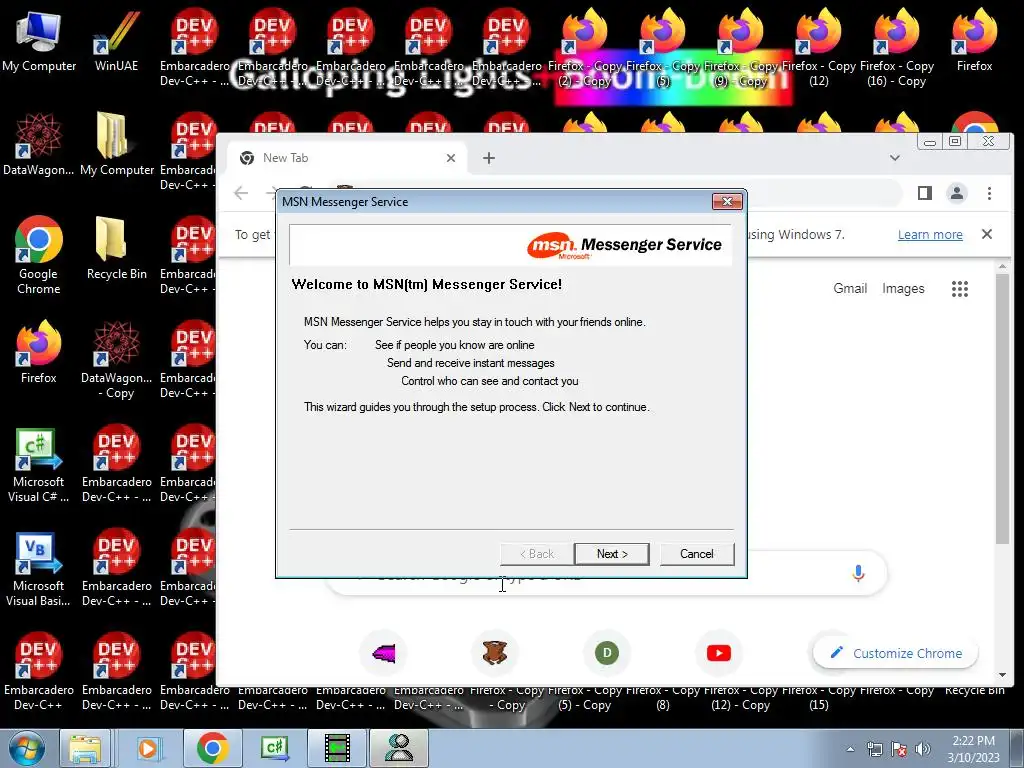This screenshot has width=1024, height=768.
Task: Open Chrome's side panel icon
Action: [925, 193]
